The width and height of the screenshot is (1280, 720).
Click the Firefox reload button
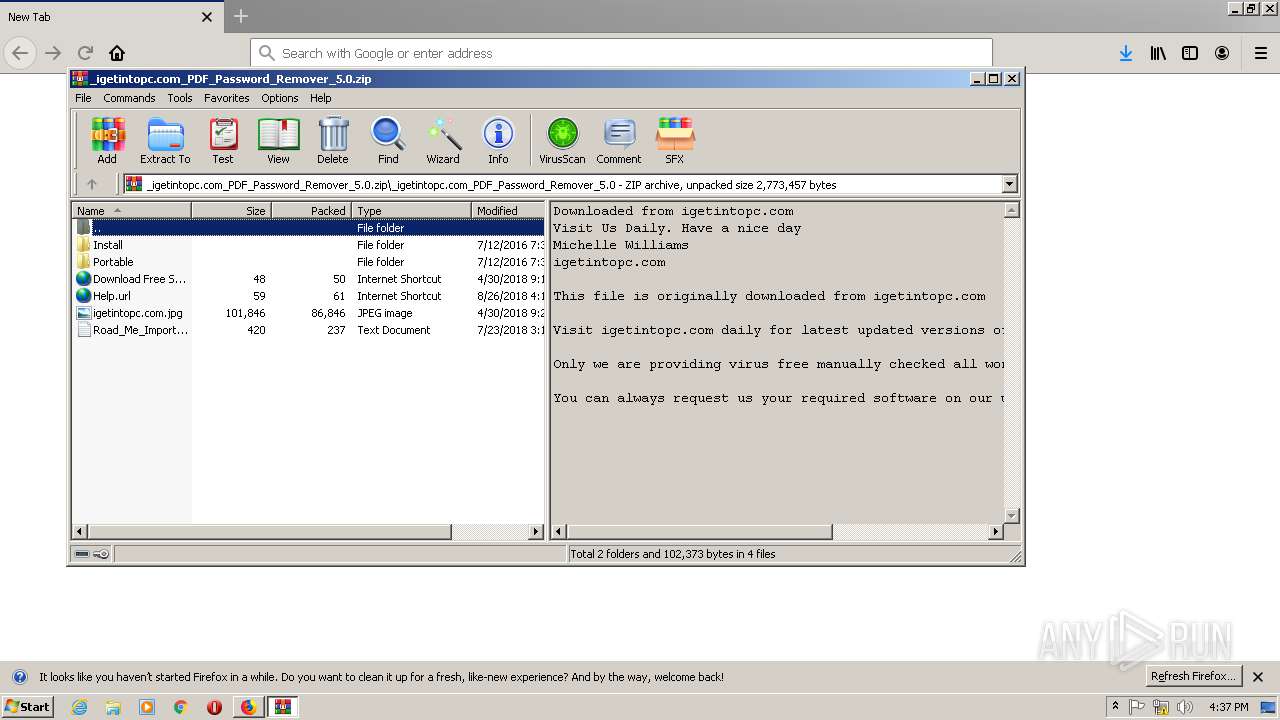[x=85, y=53]
